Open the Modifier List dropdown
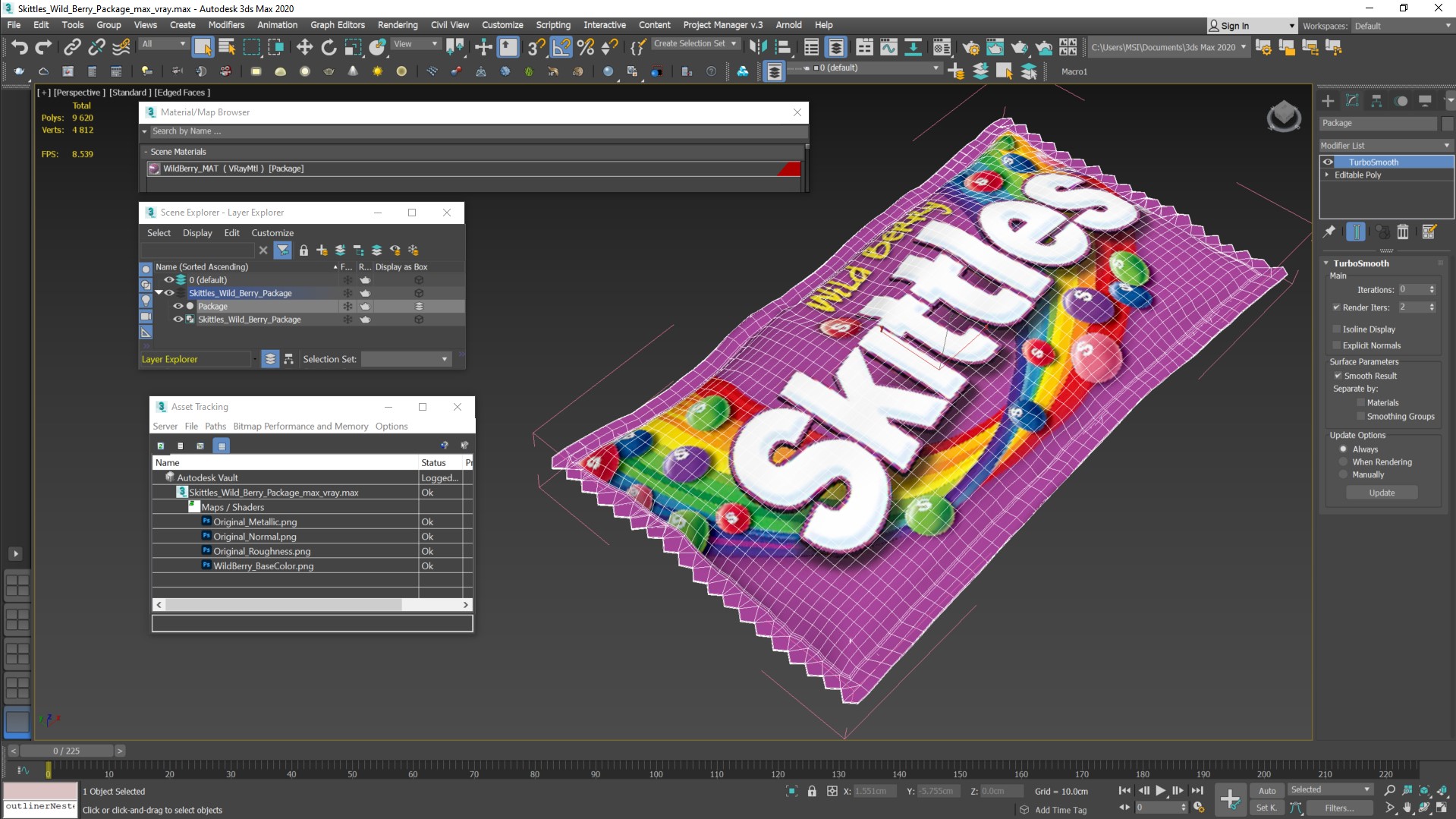This screenshot has width=1456, height=819. click(x=1385, y=145)
